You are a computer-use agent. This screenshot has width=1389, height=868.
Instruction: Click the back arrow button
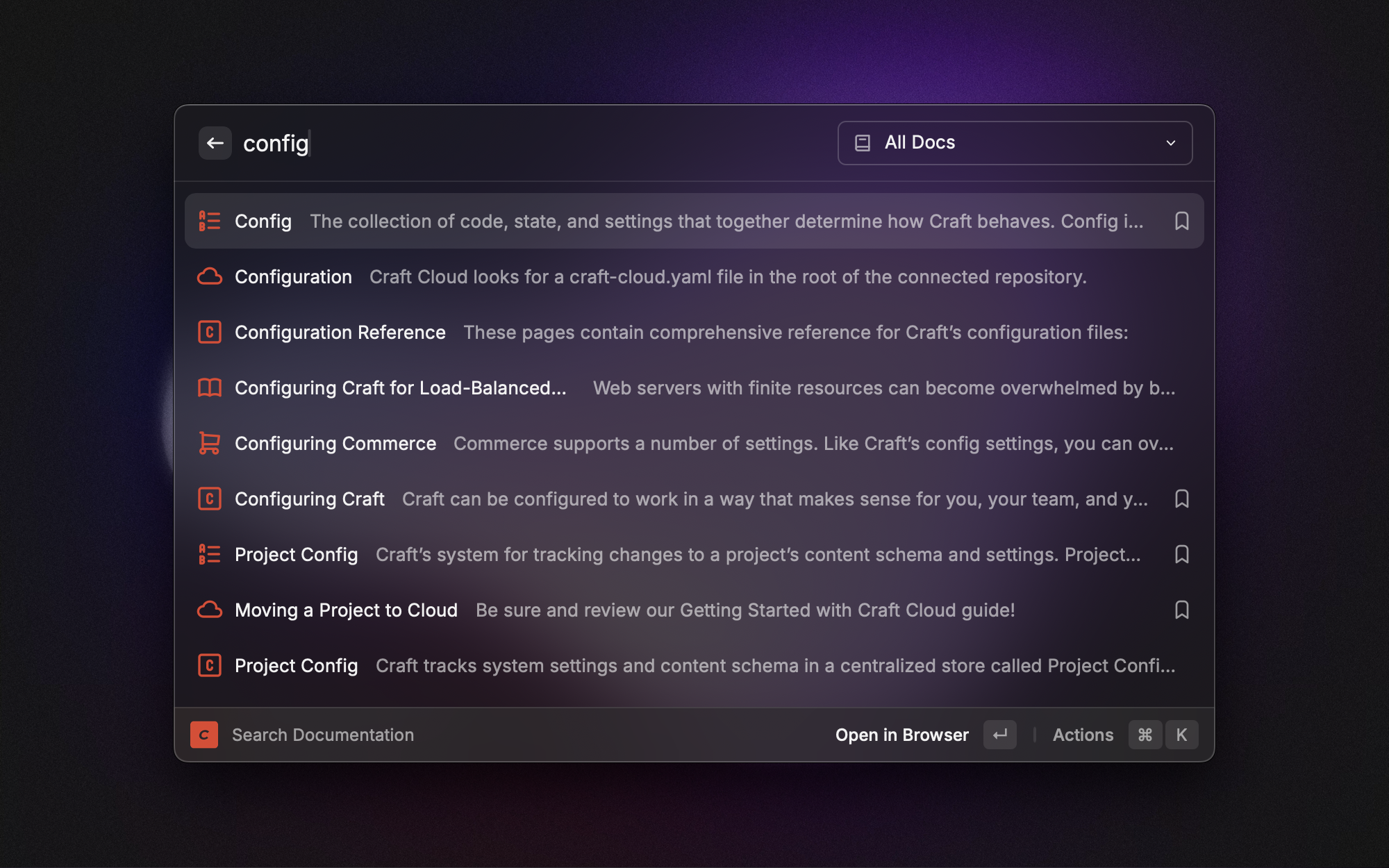tap(215, 143)
